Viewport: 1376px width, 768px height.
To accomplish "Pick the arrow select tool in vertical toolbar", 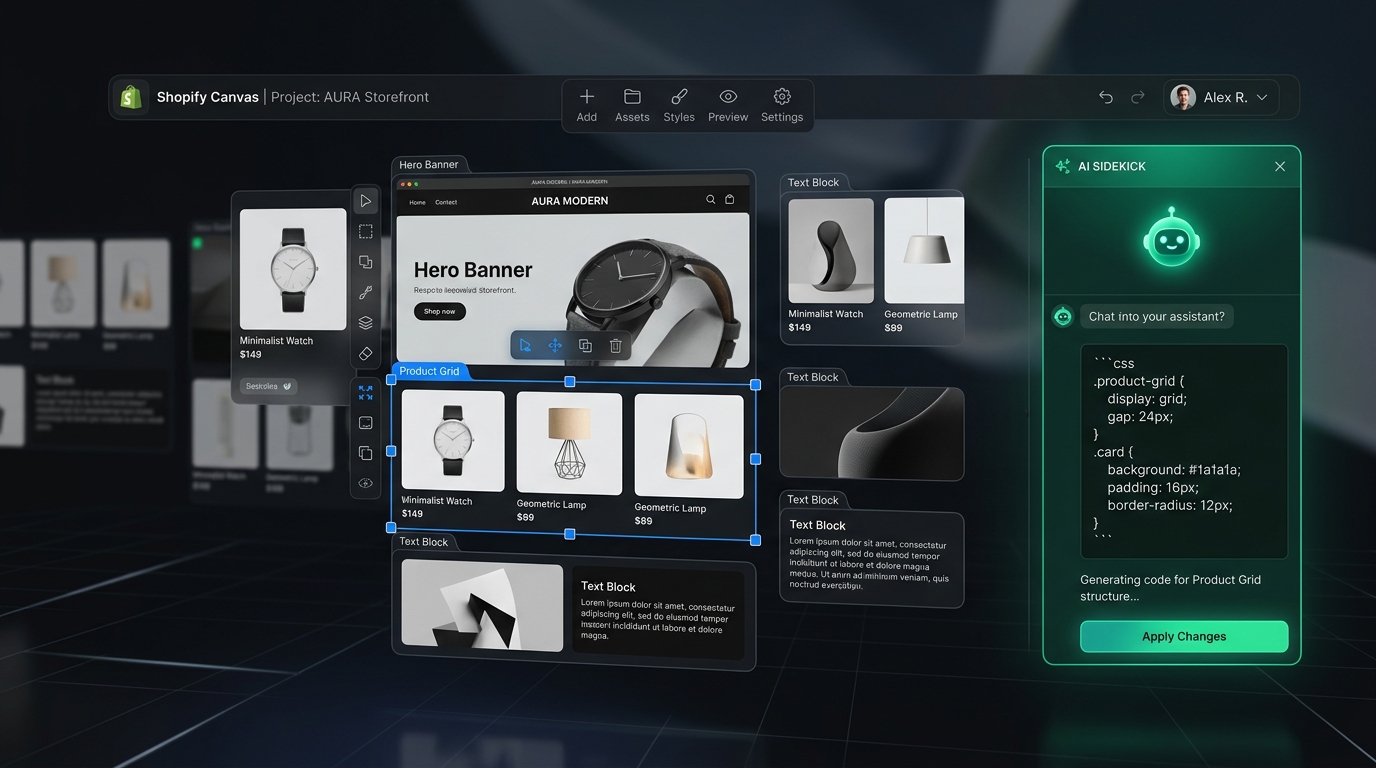I will [366, 201].
